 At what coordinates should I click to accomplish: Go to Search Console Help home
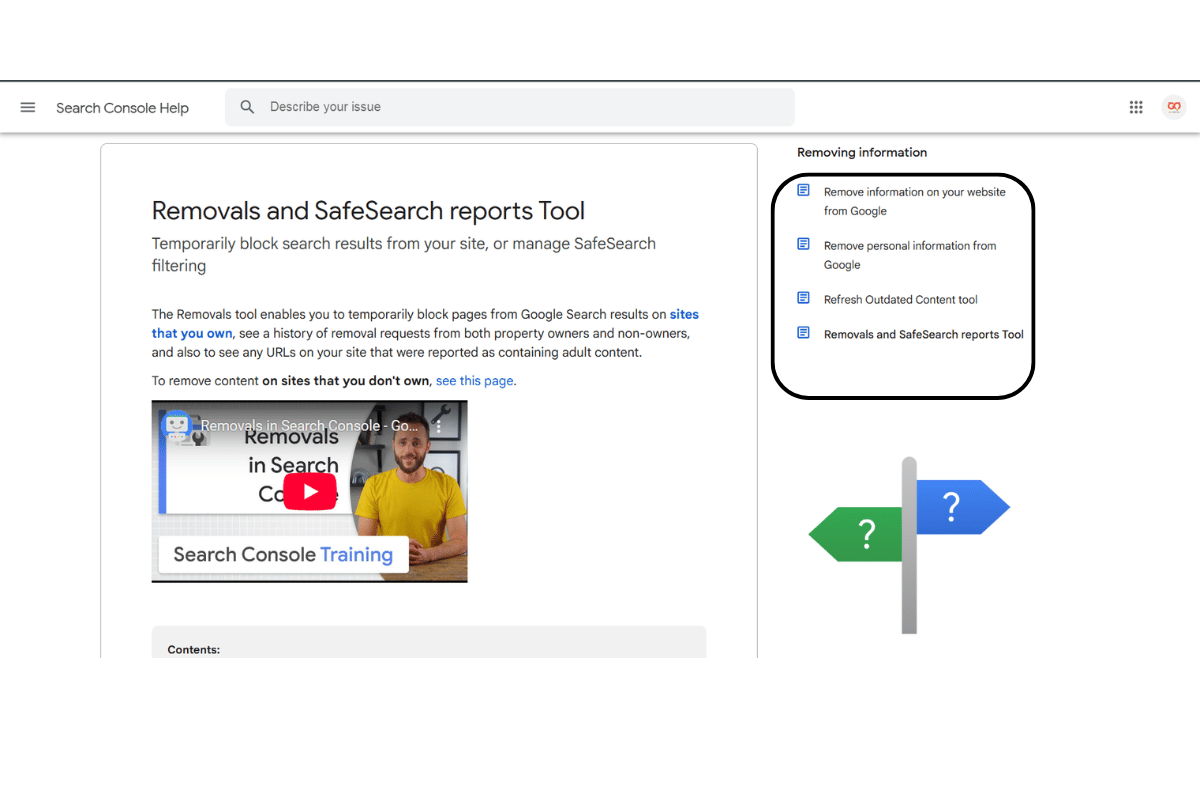pos(122,108)
